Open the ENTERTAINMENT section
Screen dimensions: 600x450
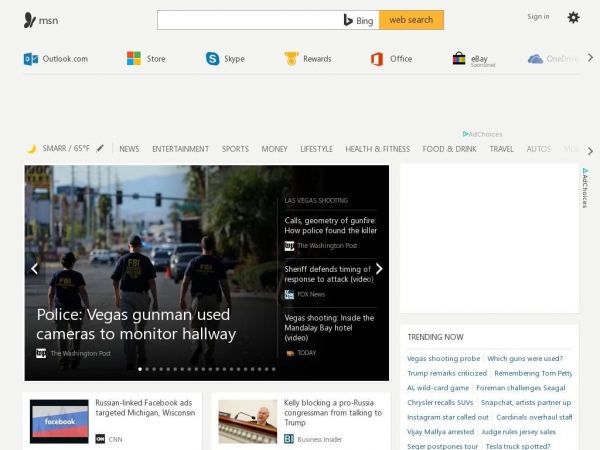coord(181,149)
